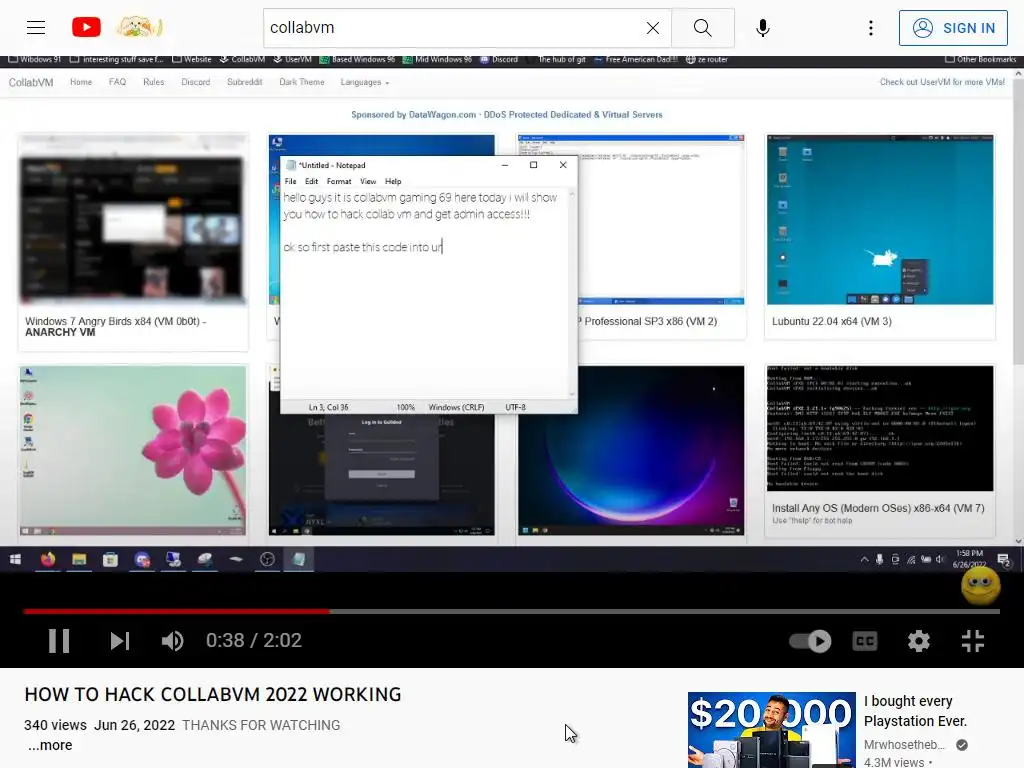
Task: Exit full screen mode
Action: [x=972, y=641]
